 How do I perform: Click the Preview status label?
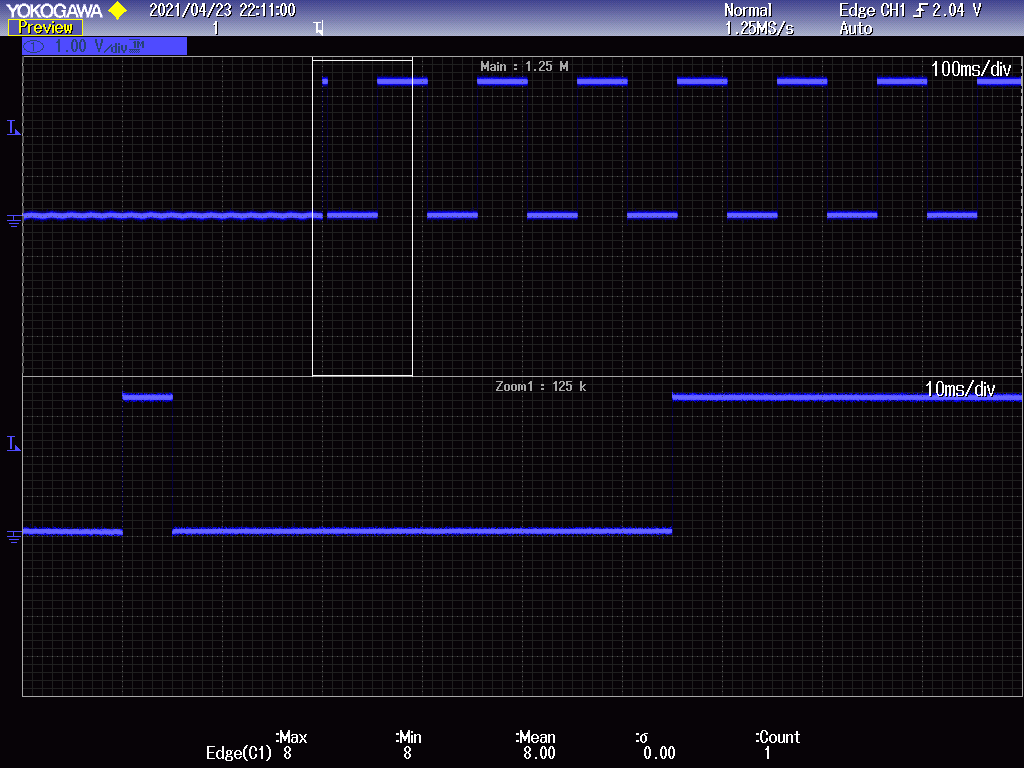tap(45, 27)
